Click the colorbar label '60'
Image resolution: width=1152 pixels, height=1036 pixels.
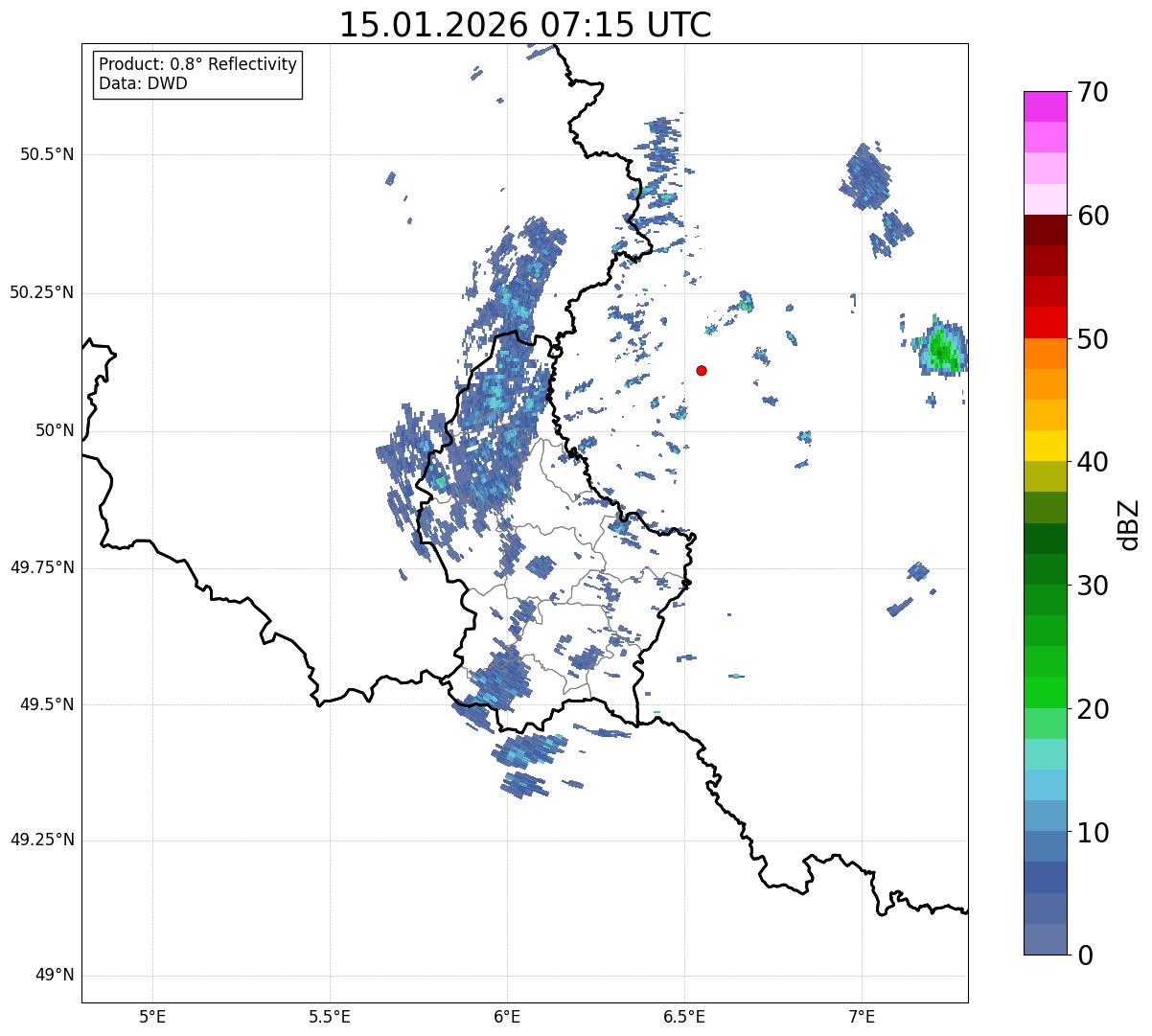pos(1094,216)
